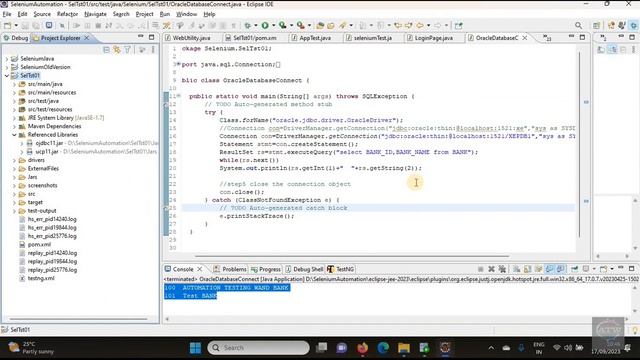Toggle Show Console on standard error change
The height and width of the screenshot is (360, 640).
point(560,269)
